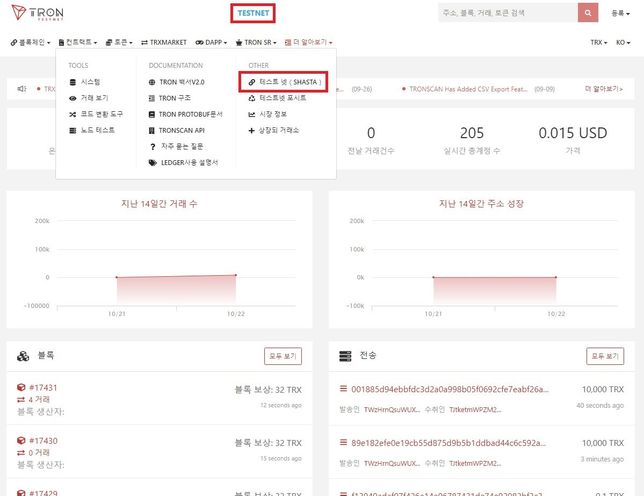Open the 시스템 database menu entry

(x=85, y=82)
